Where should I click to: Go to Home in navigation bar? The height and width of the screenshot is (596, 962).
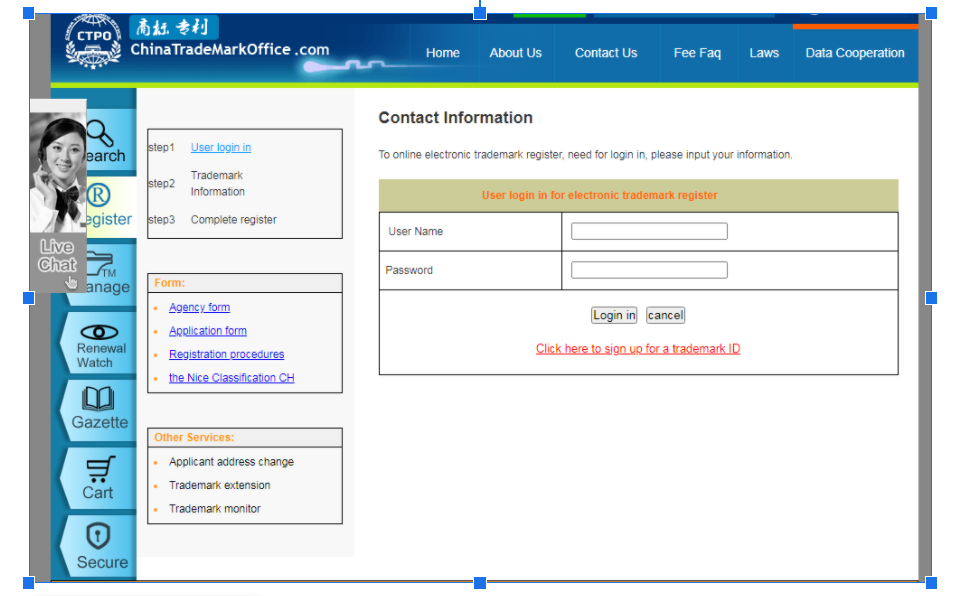[x=443, y=53]
